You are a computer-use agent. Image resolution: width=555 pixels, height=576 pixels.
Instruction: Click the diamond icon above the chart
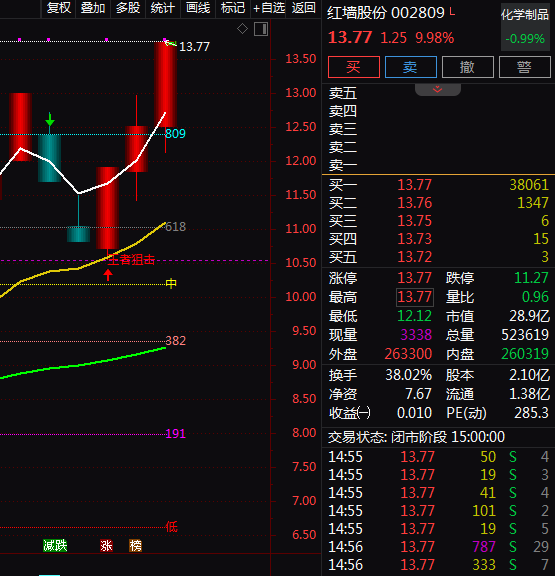point(242,29)
